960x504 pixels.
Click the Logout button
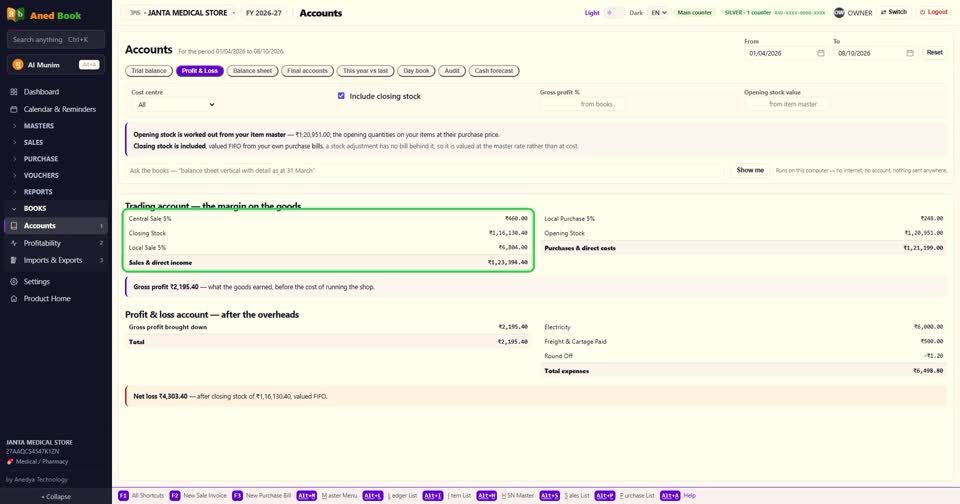934,12
